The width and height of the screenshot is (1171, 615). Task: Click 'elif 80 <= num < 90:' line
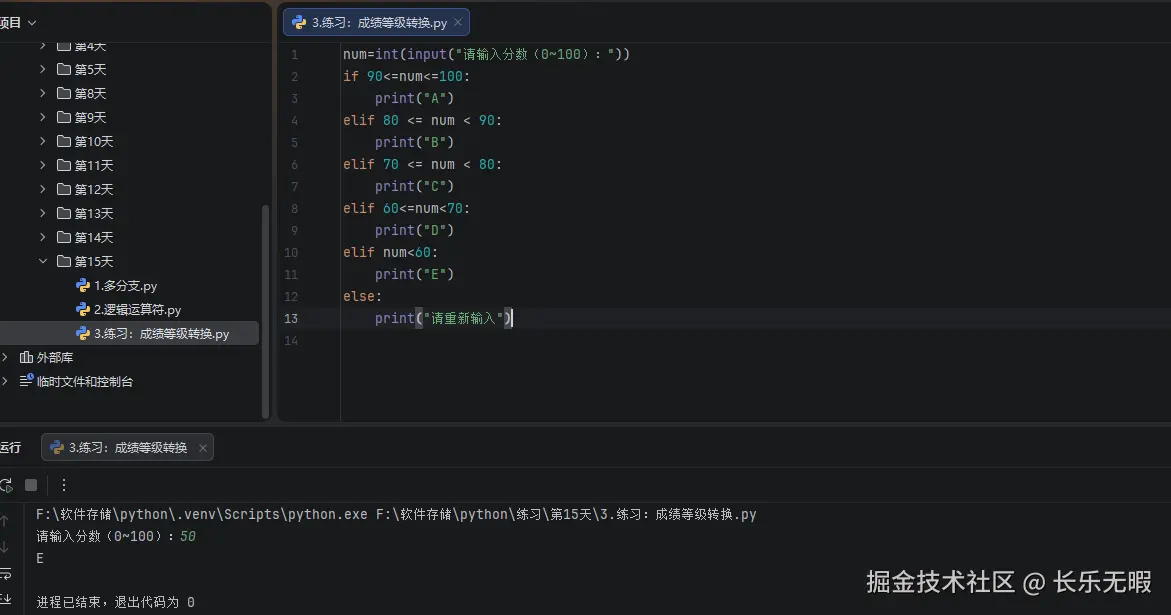[423, 120]
